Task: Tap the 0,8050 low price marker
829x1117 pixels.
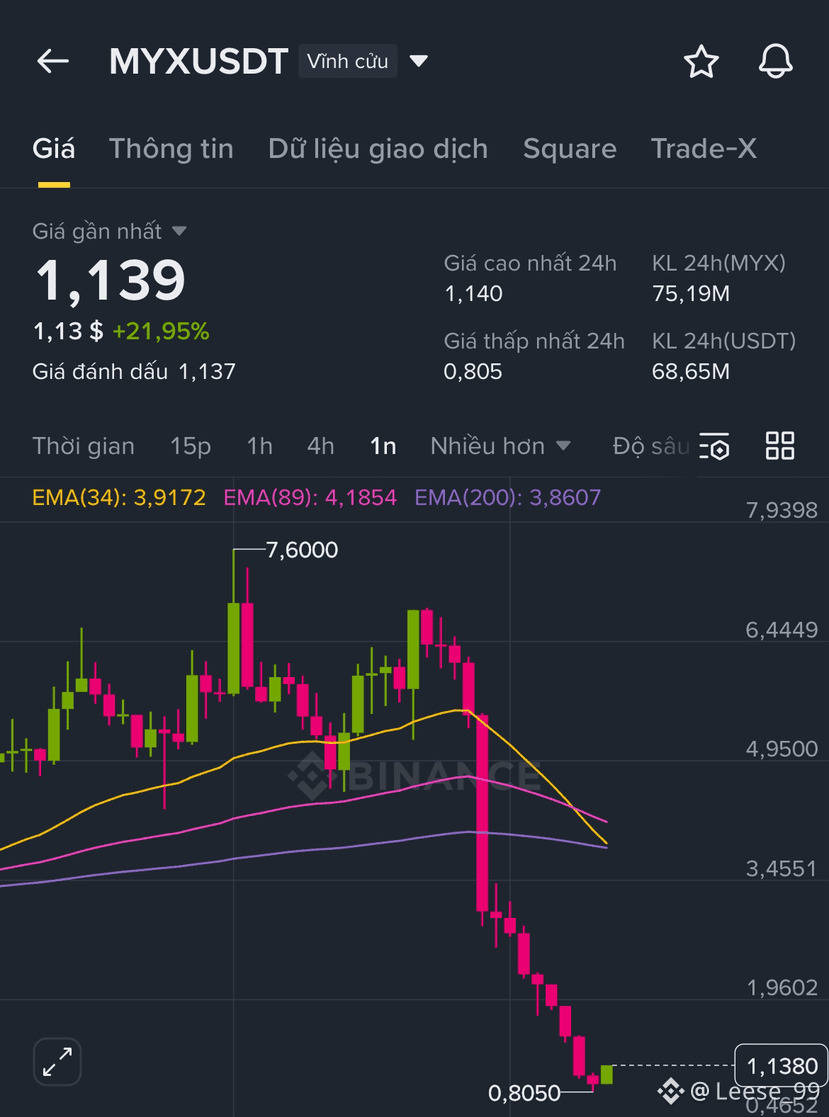Action: 525,1092
